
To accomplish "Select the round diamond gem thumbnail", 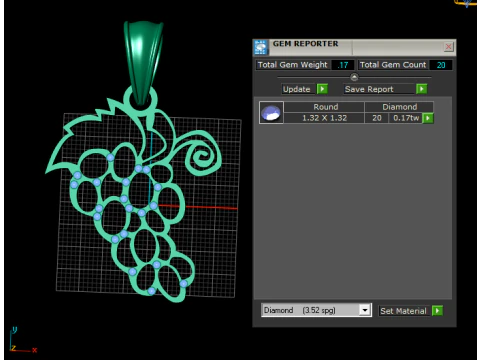I will pos(271,113).
